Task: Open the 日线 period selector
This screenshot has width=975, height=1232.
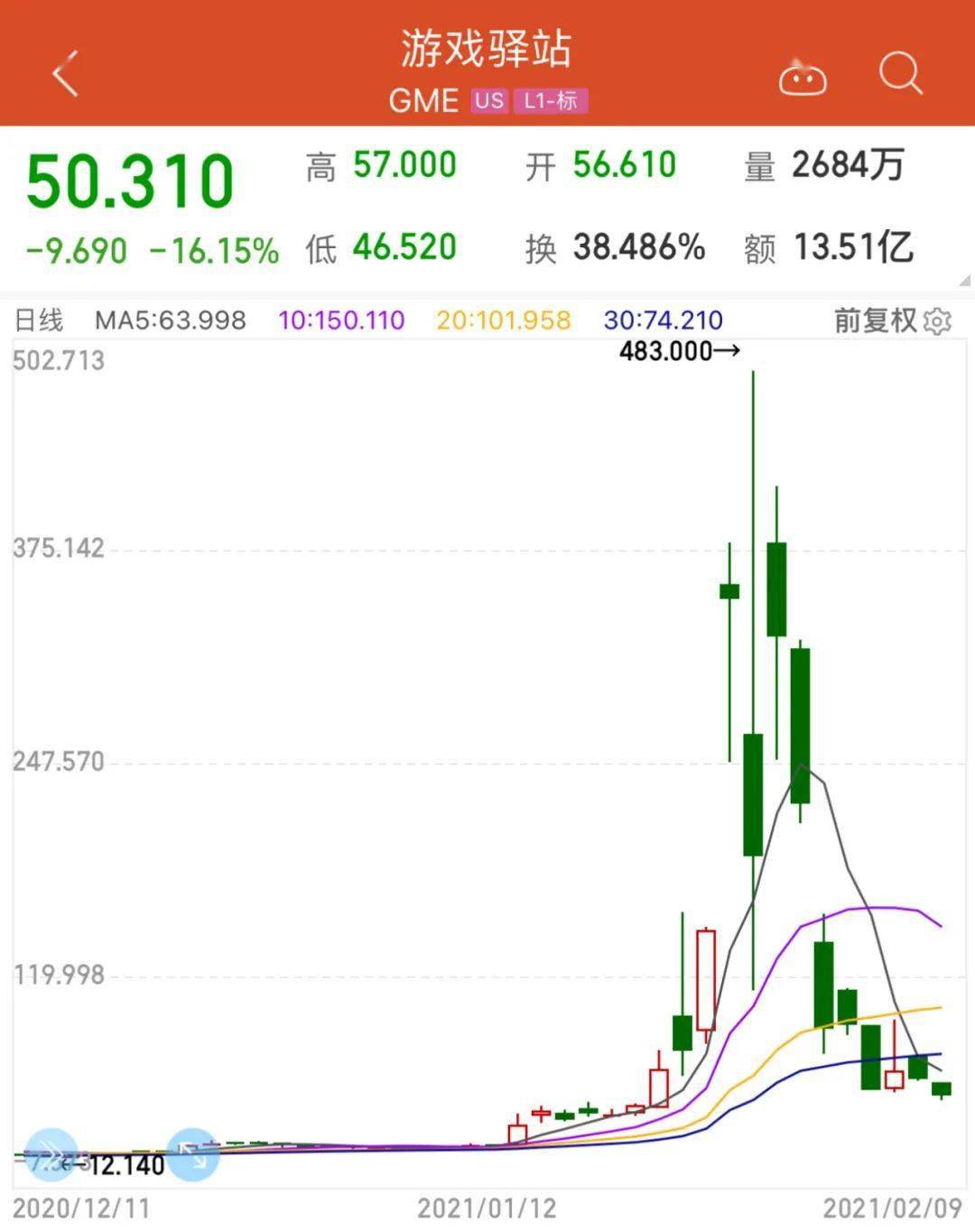Action: [39, 320]
